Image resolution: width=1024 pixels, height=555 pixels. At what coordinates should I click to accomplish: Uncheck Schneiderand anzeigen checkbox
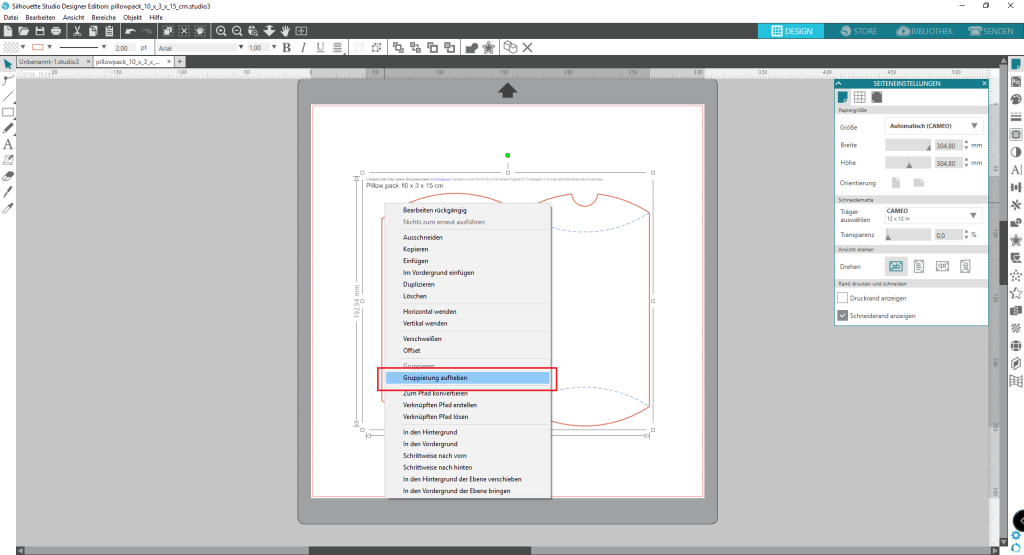pos(842,315)
